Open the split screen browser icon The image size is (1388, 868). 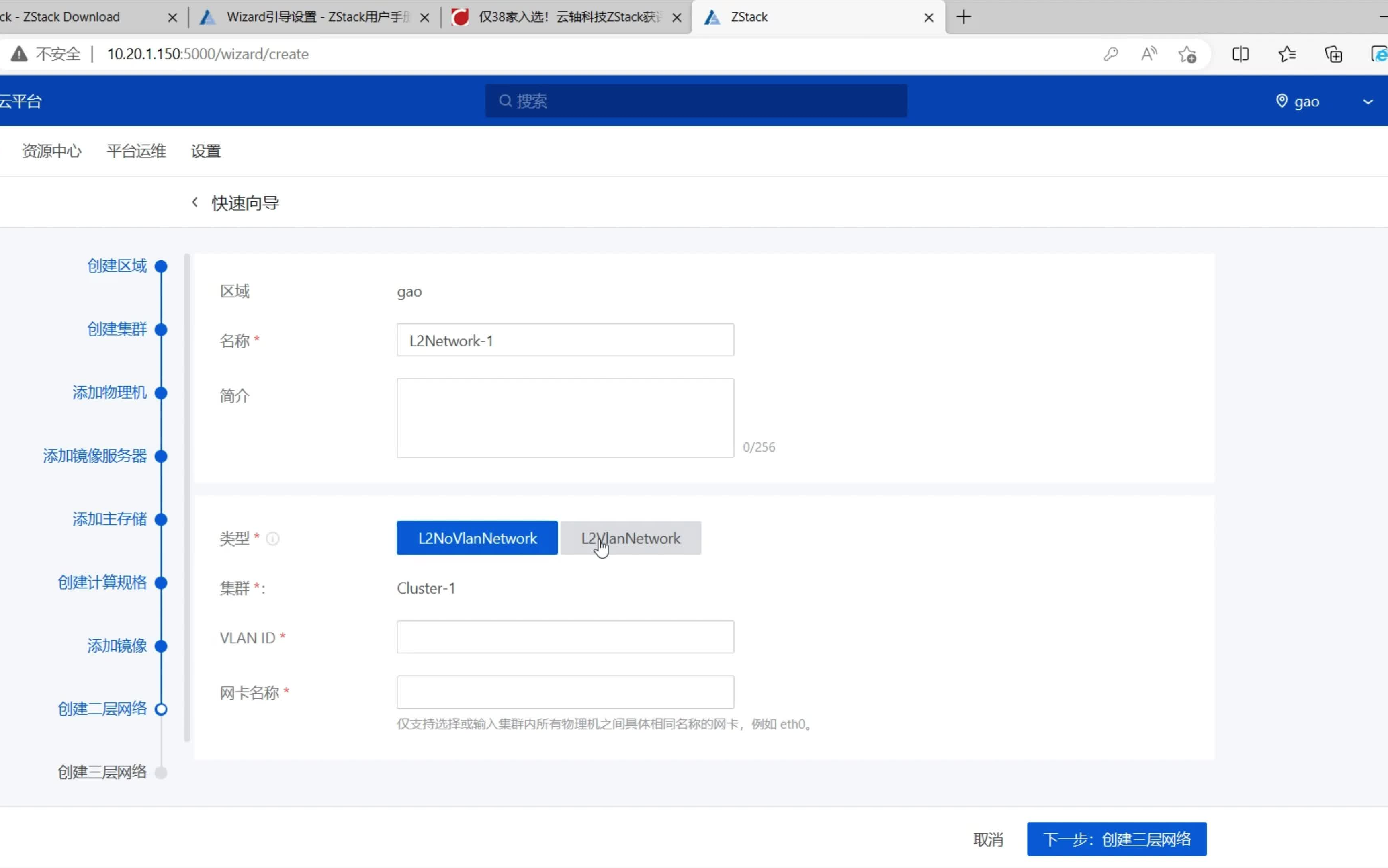pyautogui.click(x=1241, y=53)
